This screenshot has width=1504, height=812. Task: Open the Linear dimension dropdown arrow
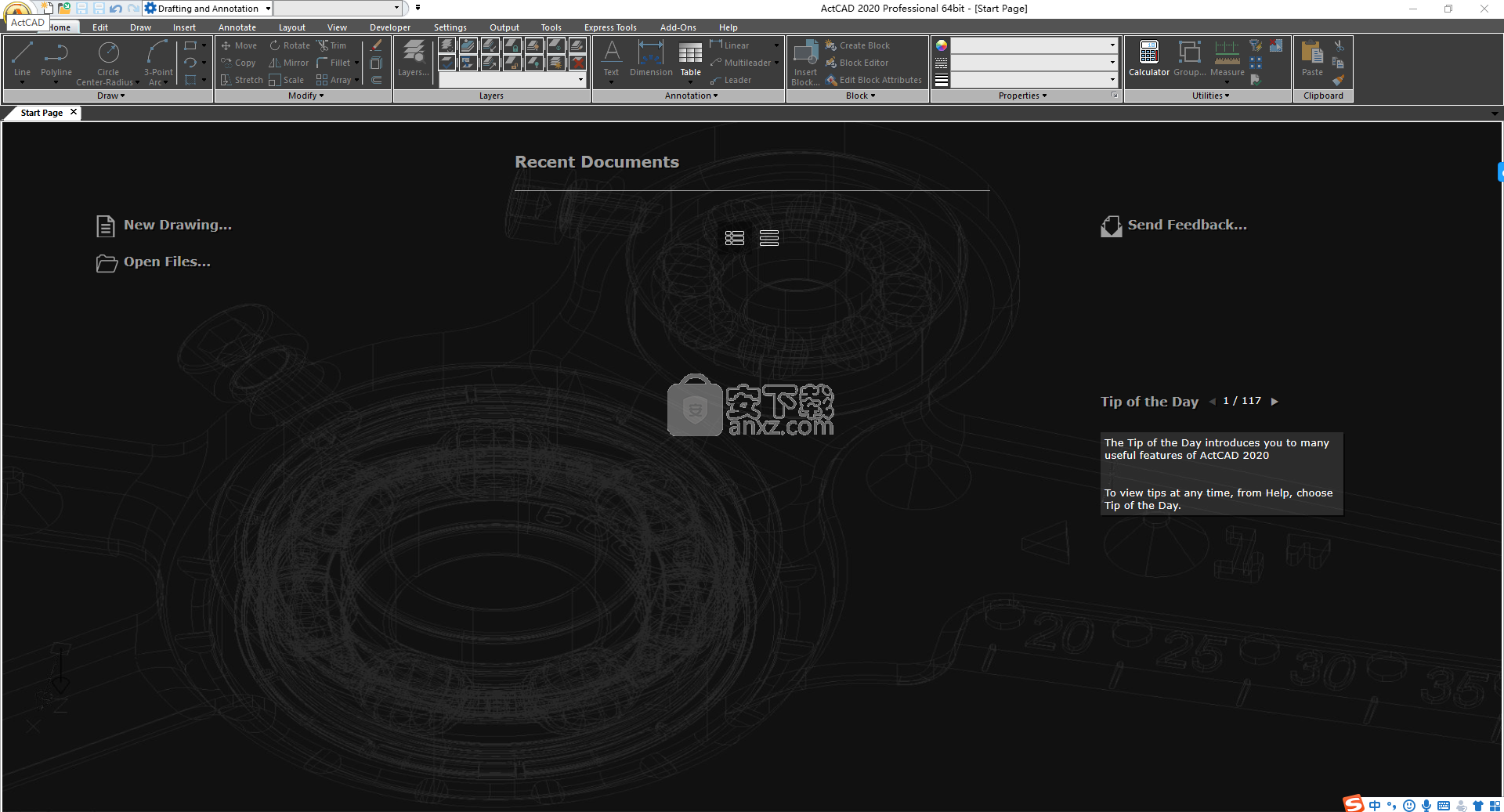tap(776, 45)
